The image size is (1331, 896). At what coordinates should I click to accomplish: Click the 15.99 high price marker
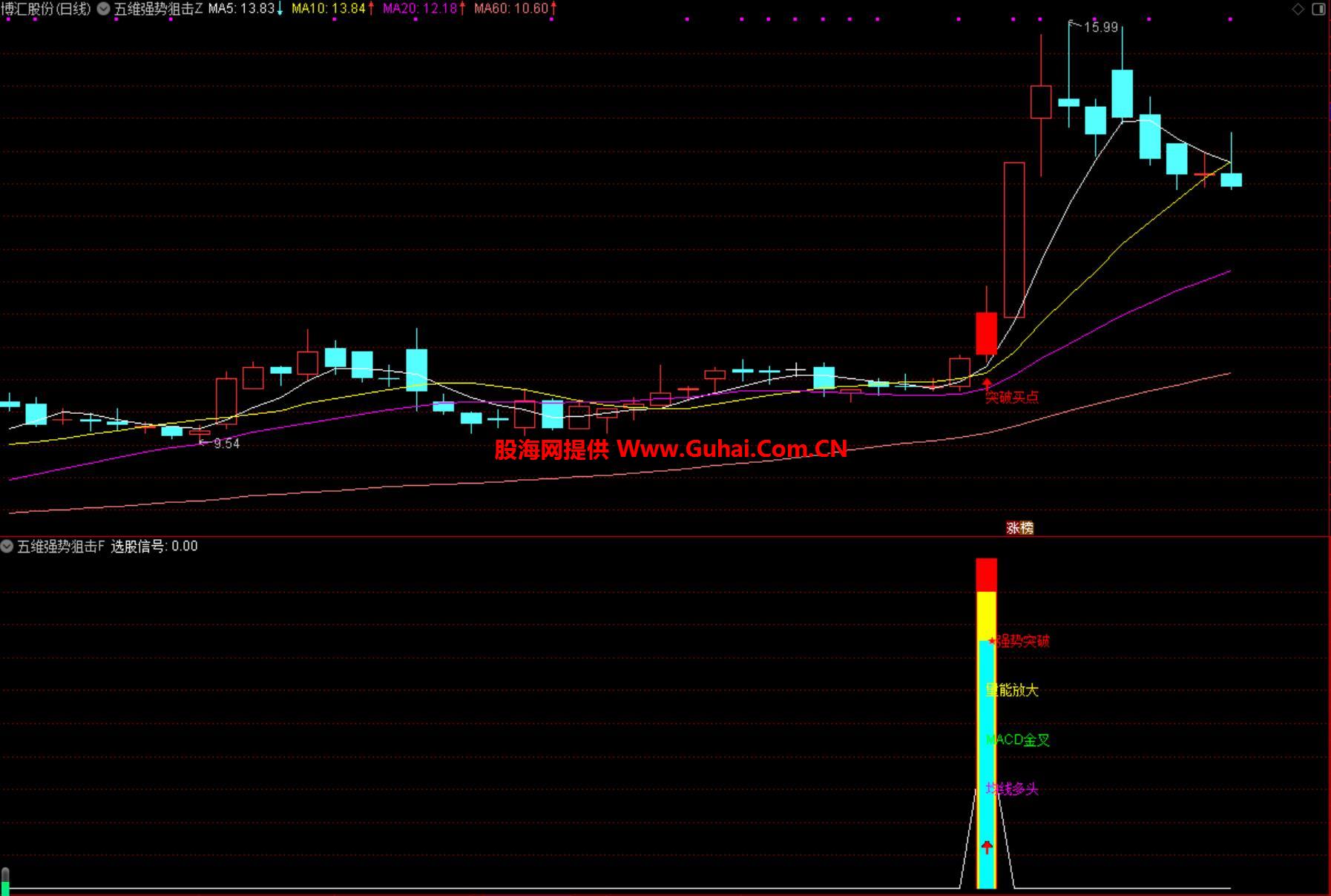pyautogui.click(x=1100, y=27)
